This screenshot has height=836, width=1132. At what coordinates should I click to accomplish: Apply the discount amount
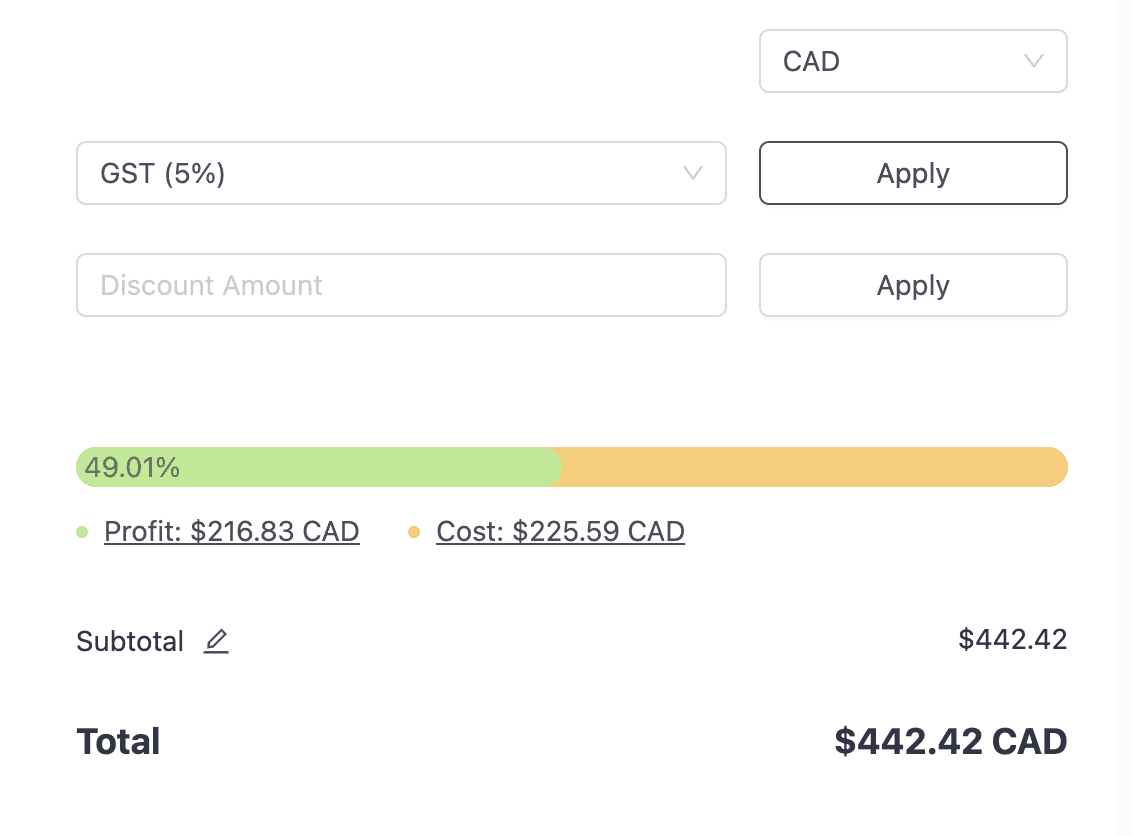[x=913, y=285]
